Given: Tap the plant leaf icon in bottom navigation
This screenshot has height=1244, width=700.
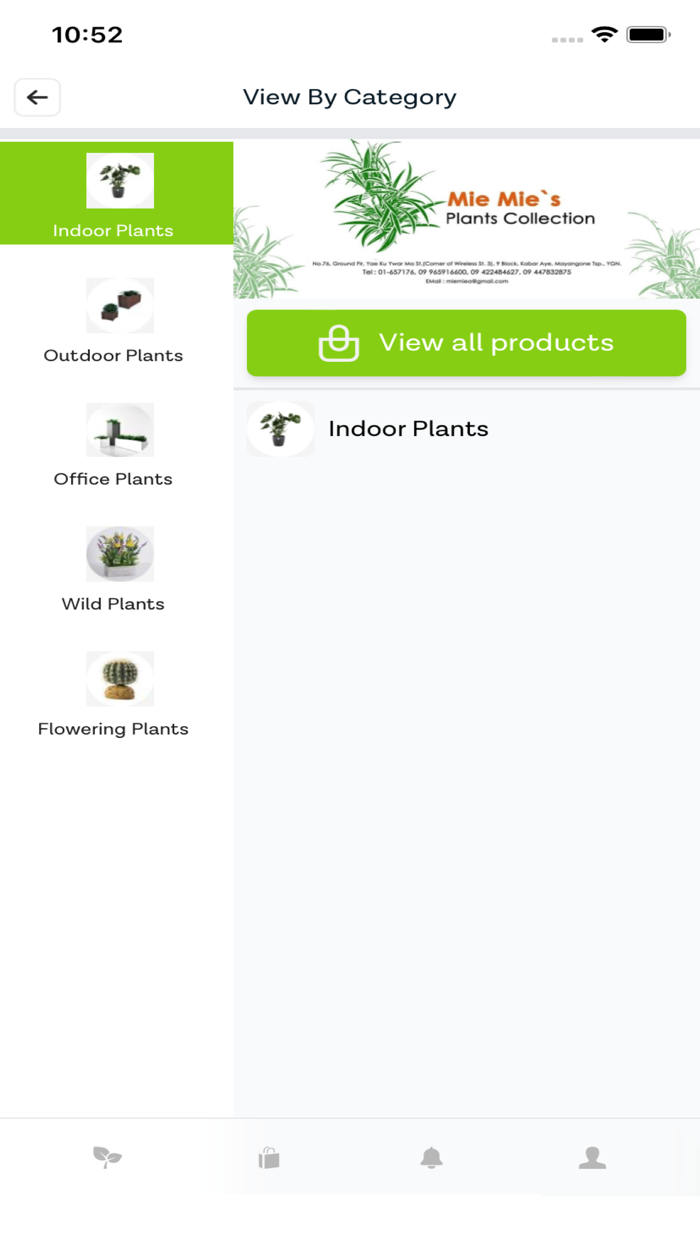Looking at the screenshot, I should click(107, 1157).
